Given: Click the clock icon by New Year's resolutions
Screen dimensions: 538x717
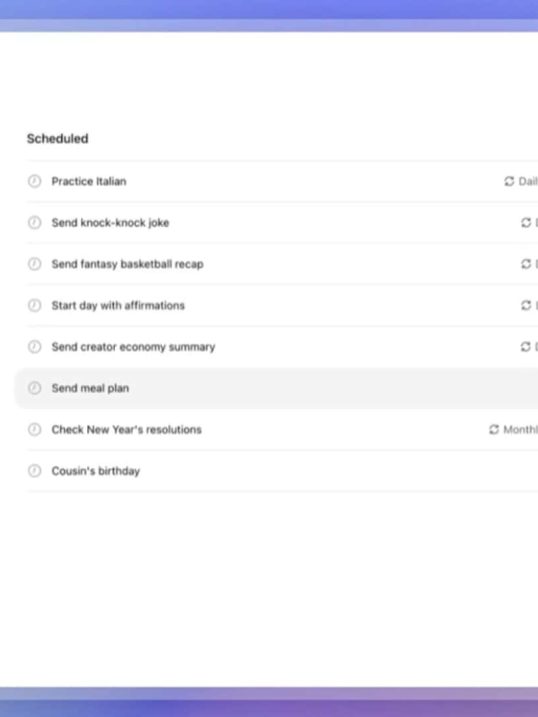Looking at the screenshot, I should pyautogui.click(x=34, y=430).
